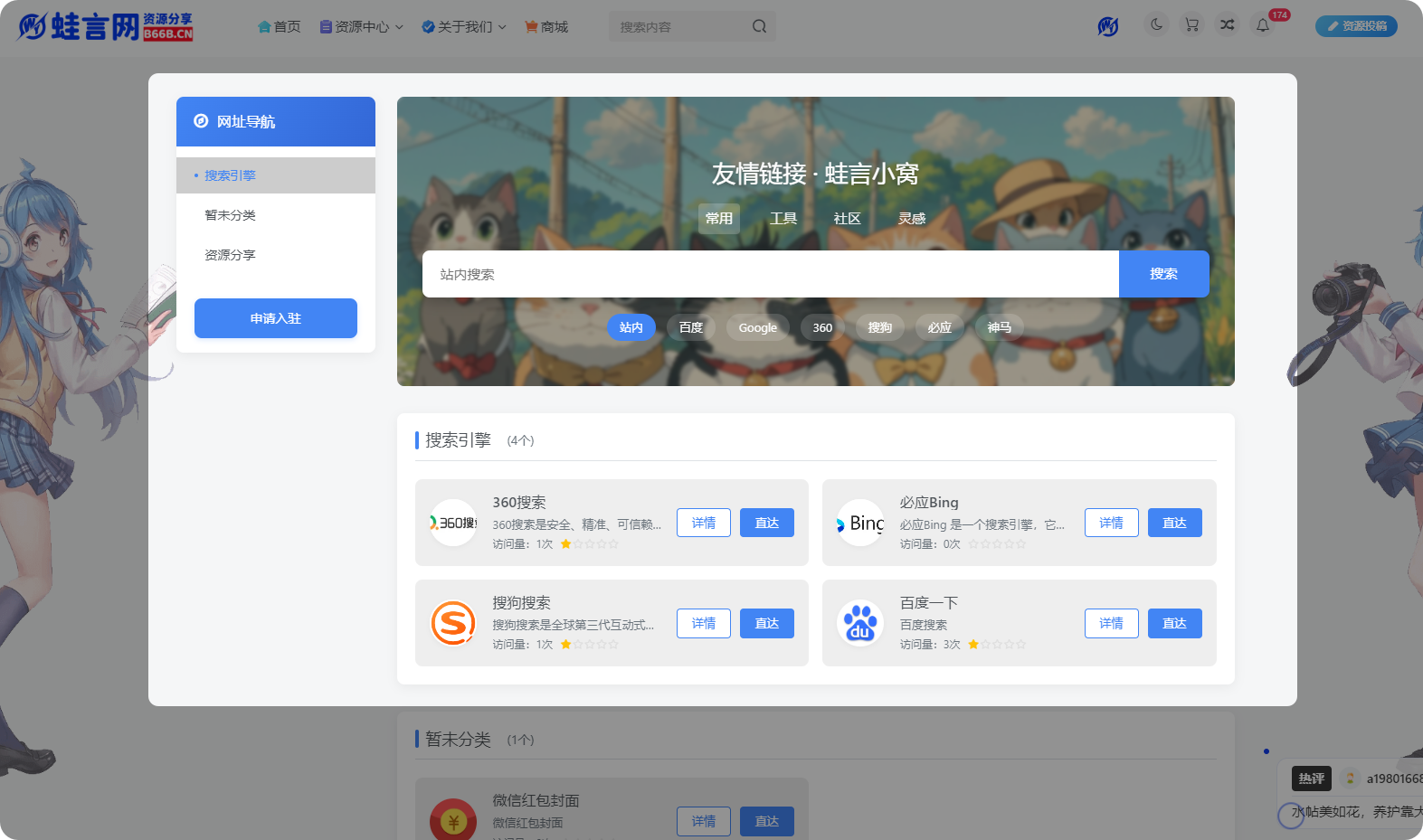Open 详情 for 360搜索
1423x840 pixels.
(704, 523)
